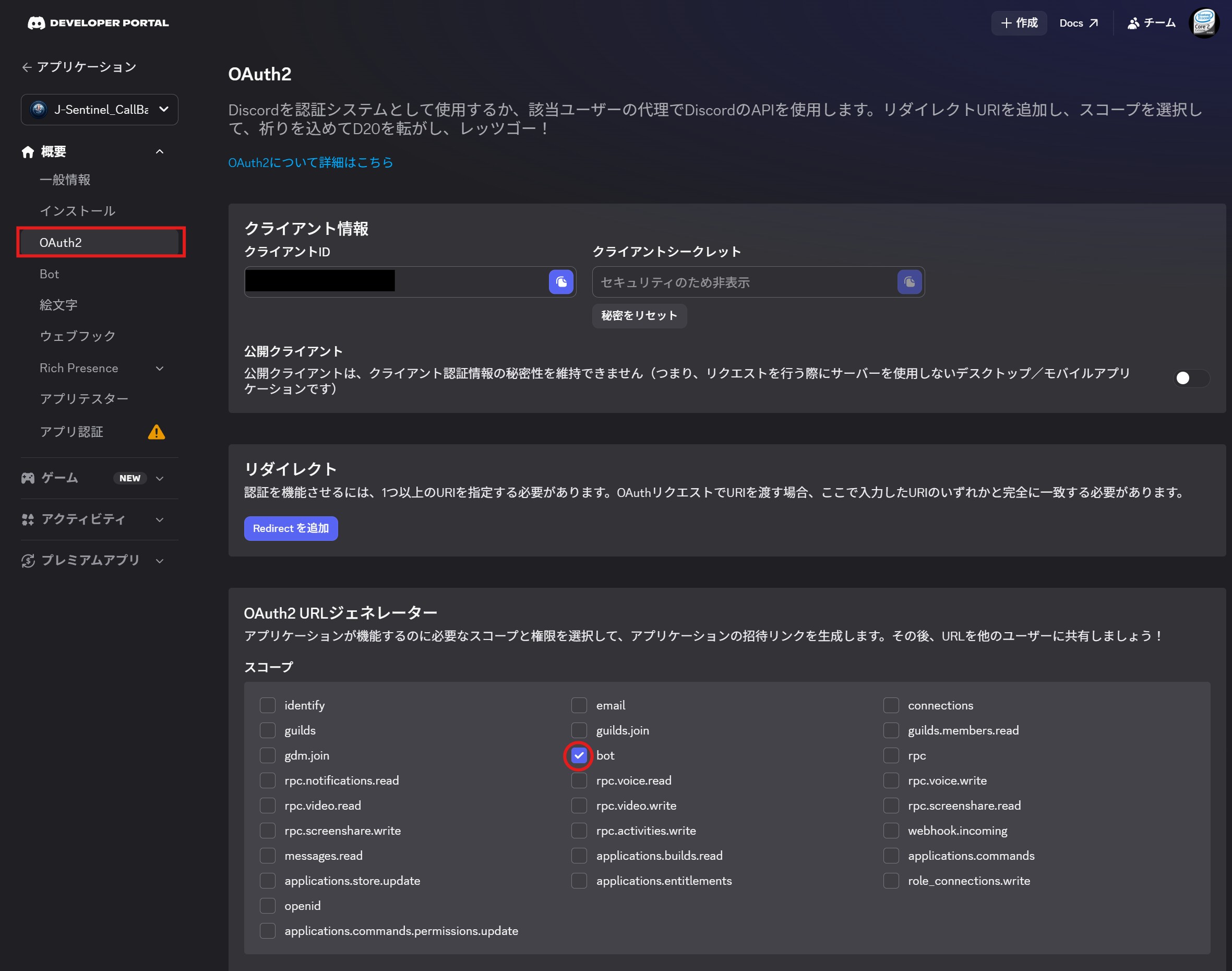Image resolution: width=1232 pixels, height=971 pixels.
Task: Click the Redirect を追加 button
Action: (291, 528)
